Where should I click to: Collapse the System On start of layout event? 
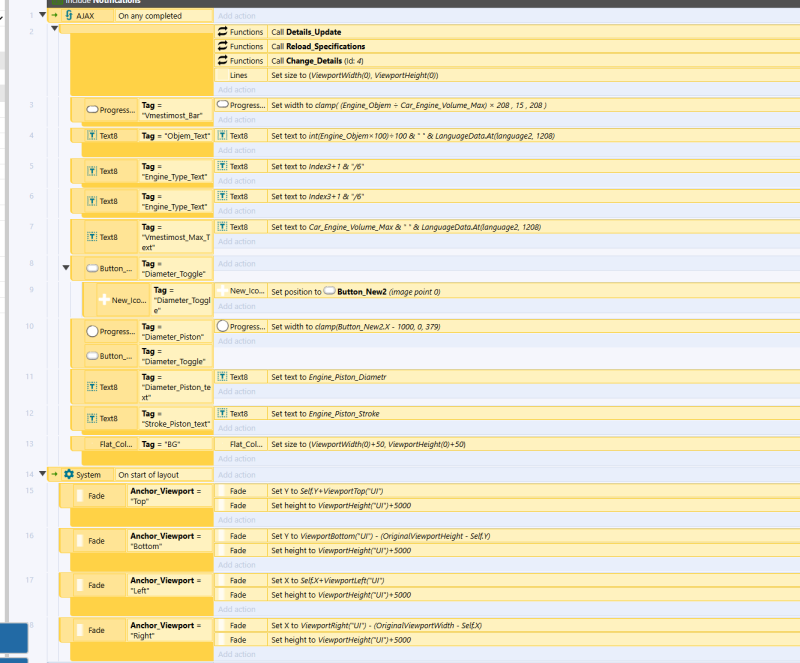coord(42,474)
